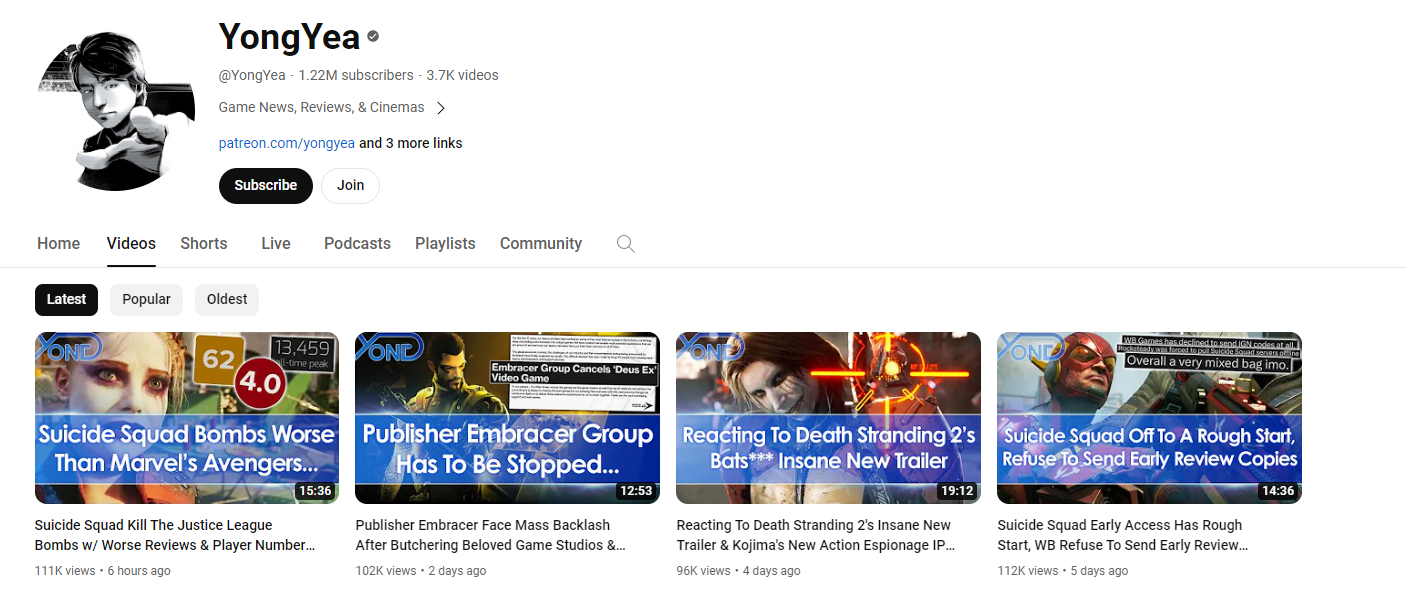This screenshot has width=1406, height=607.
Task: Click '96K views • 4 days ago' text
Action: pyautogui.click(x=739, y=571)
